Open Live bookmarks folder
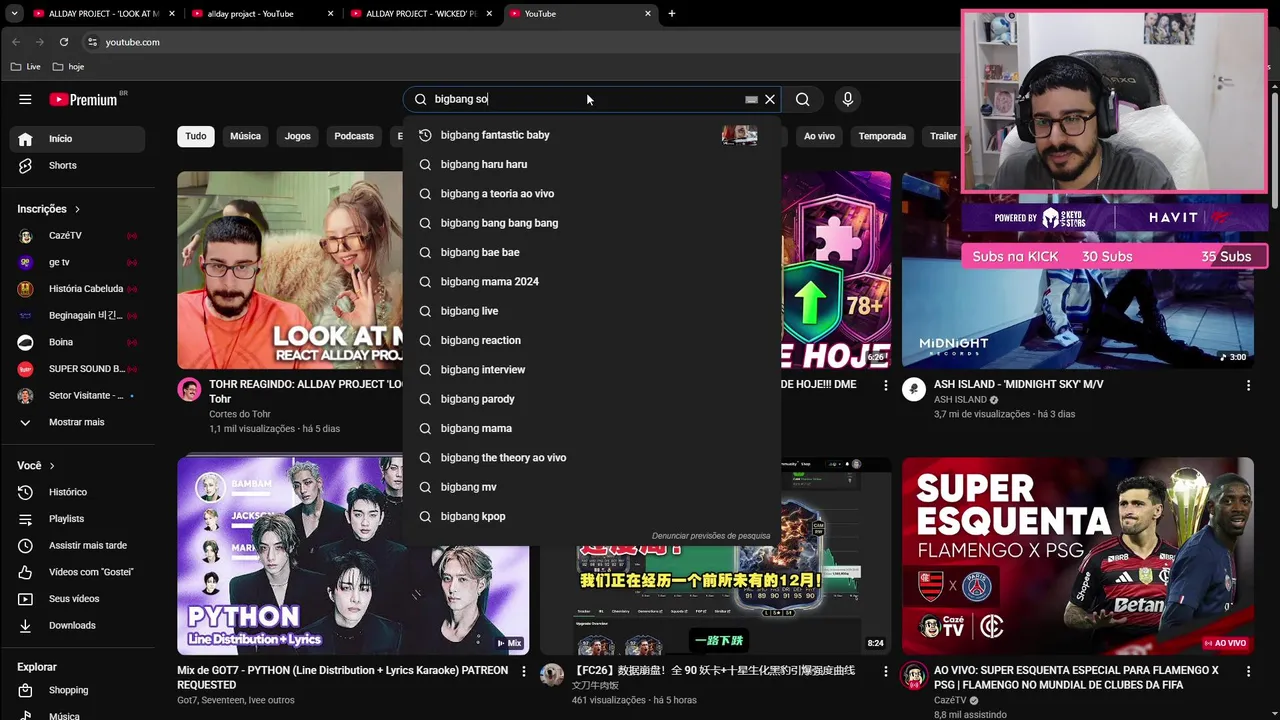Viewport: 1280px width, 720px height. pyautogui.click(x=26, y=67)
